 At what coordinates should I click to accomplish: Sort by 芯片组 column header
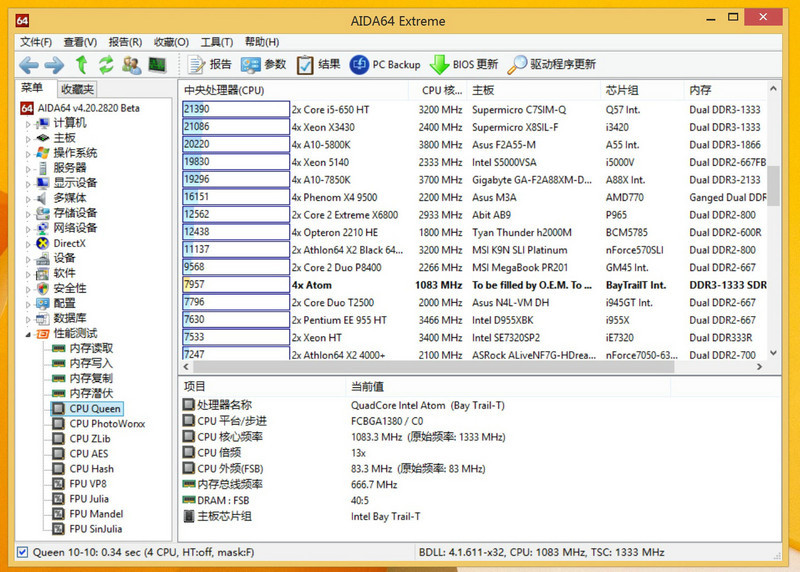coord(642,90)
